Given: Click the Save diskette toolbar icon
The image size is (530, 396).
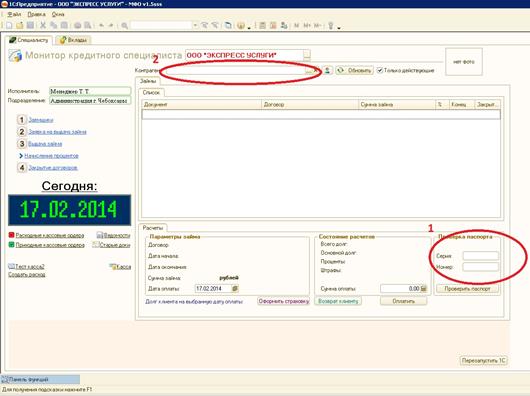Looking at the screenshot, I should [x=30, y=25].
